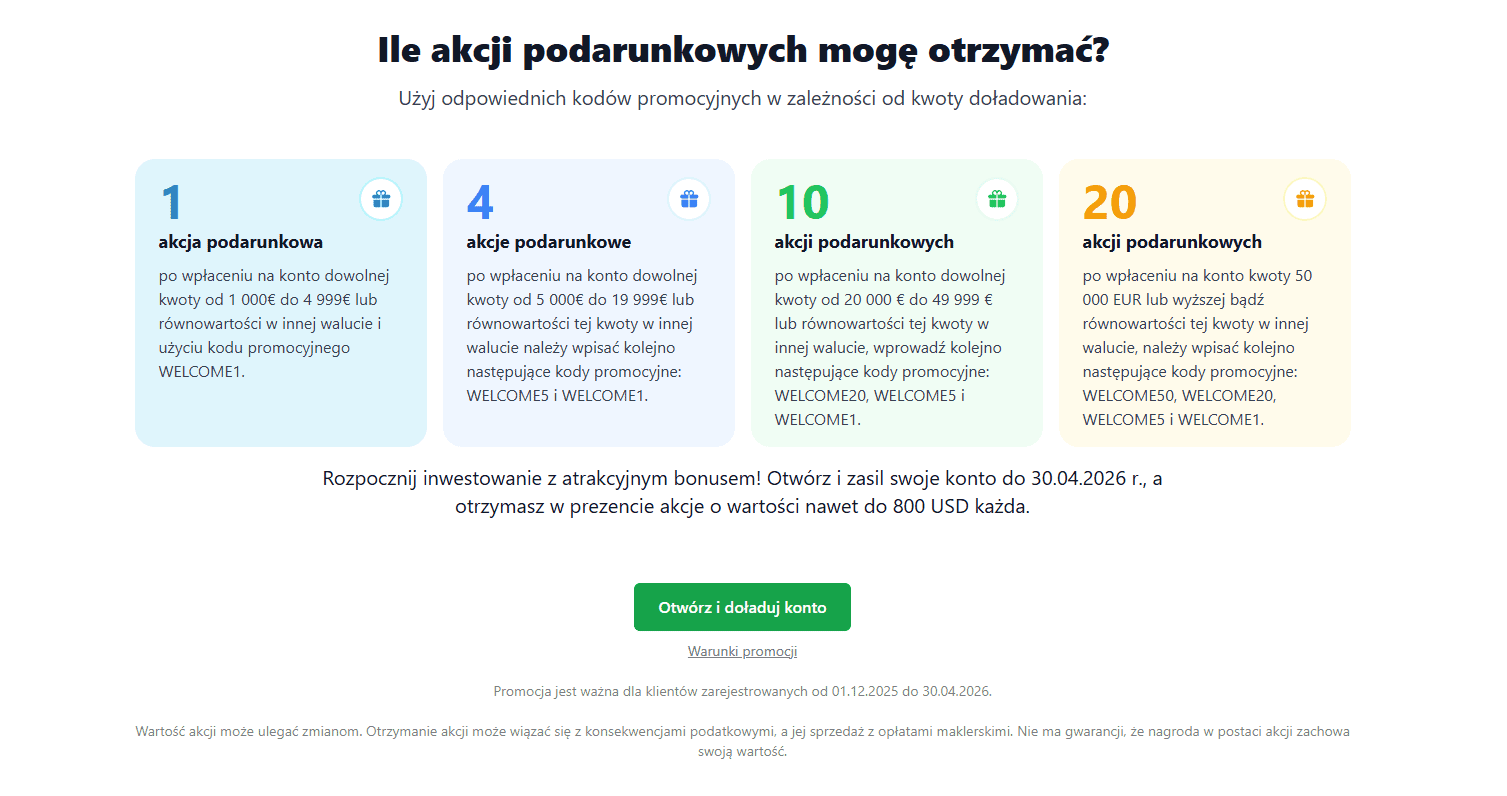Click the "Rozpocznij inwestowanie z atrakcyjnym bonusem" paragraph
The height and width of the screenshot is (796, 1507).
click(x=742, y=492)
